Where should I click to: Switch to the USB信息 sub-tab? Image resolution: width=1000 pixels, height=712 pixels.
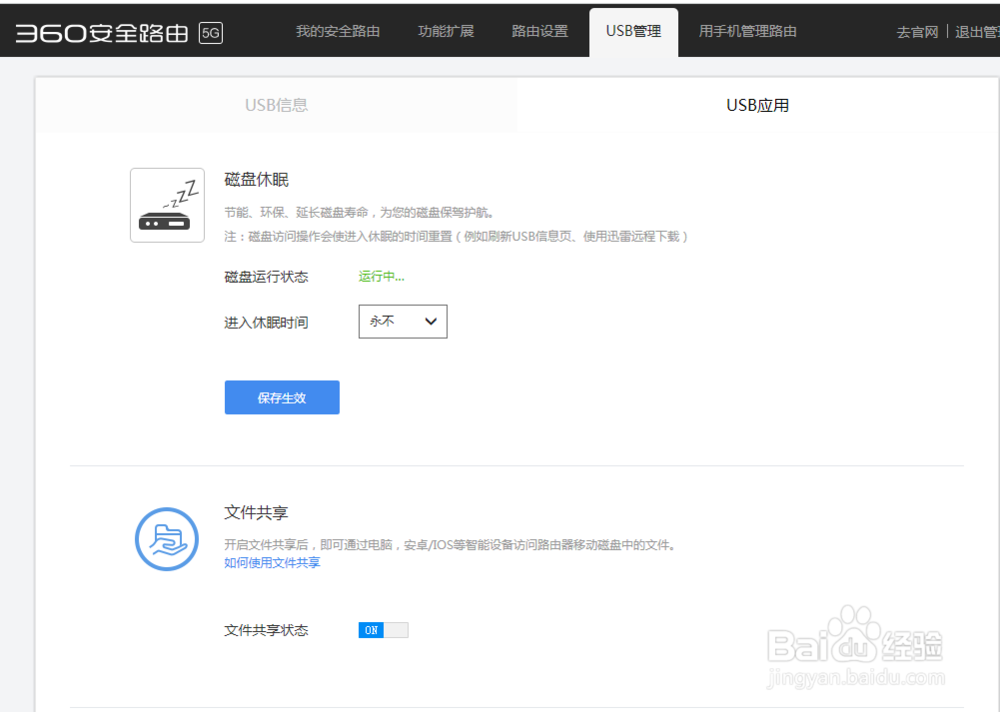(x=276, y=105)
